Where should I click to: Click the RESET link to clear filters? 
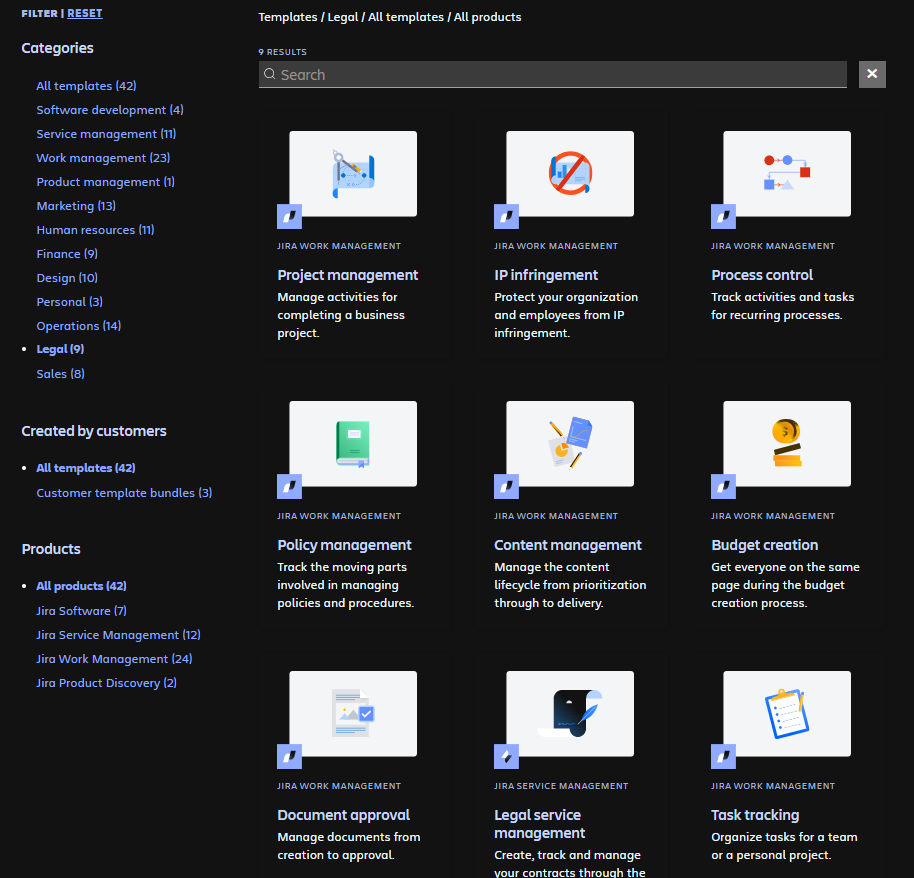(x=85, y=12)
